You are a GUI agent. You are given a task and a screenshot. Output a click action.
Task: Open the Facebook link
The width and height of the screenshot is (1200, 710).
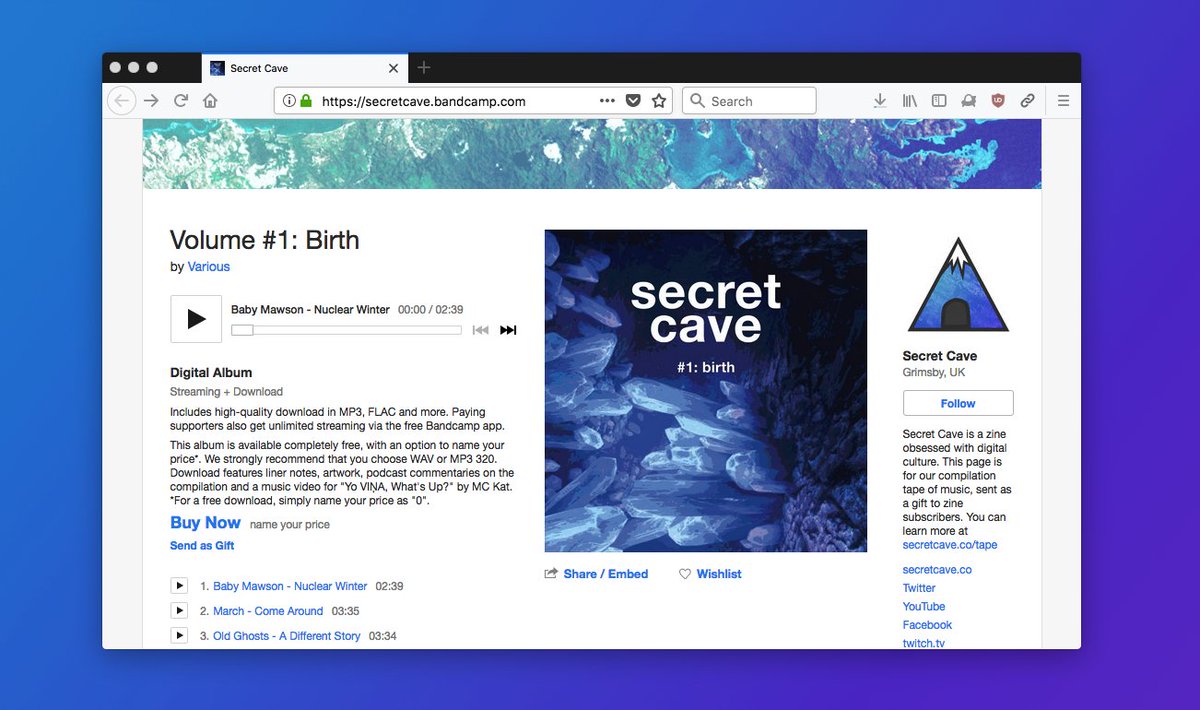927,625
